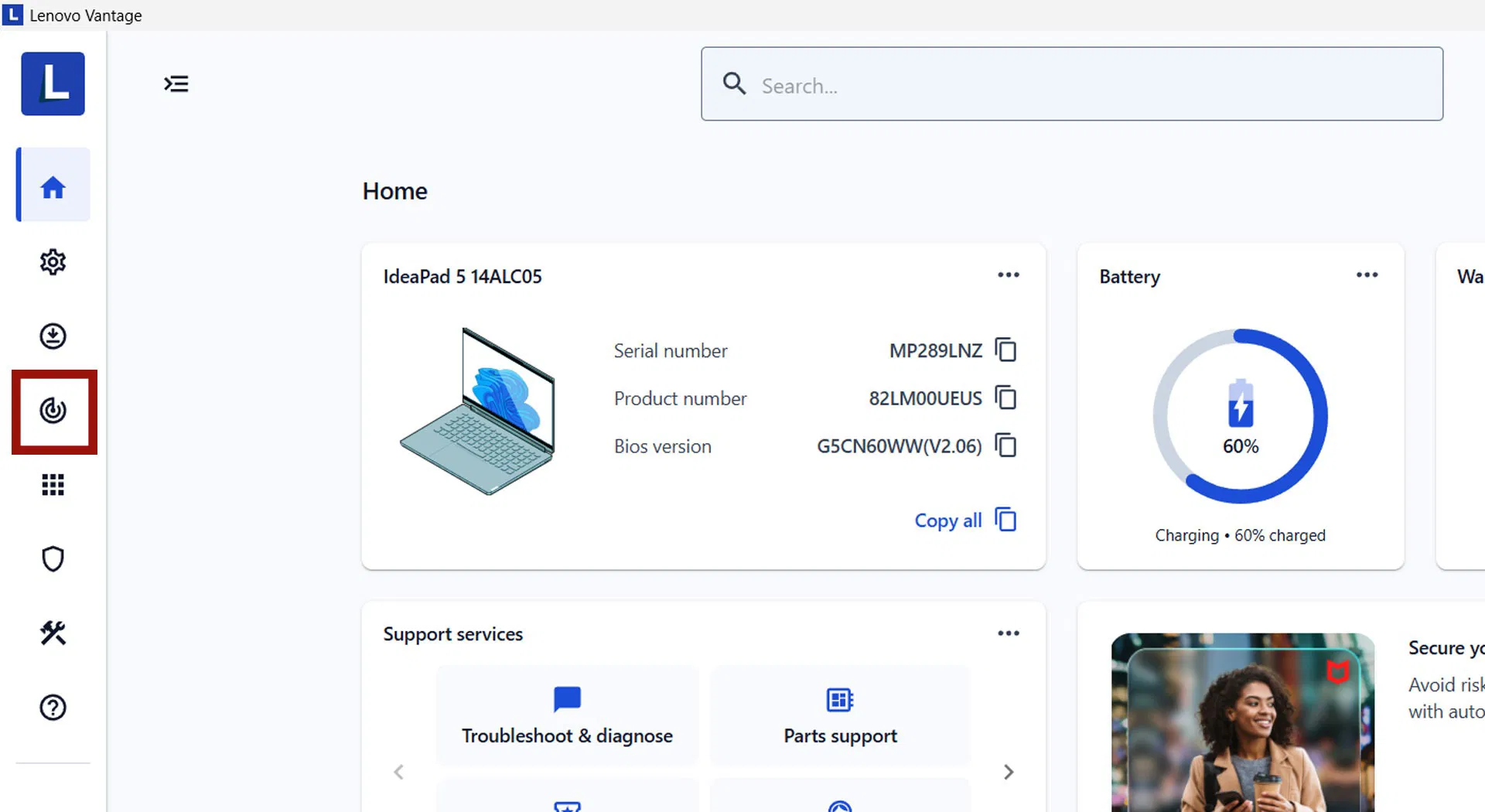Open the Support services options menu
1485x812 pixels.
(1009, 633)
